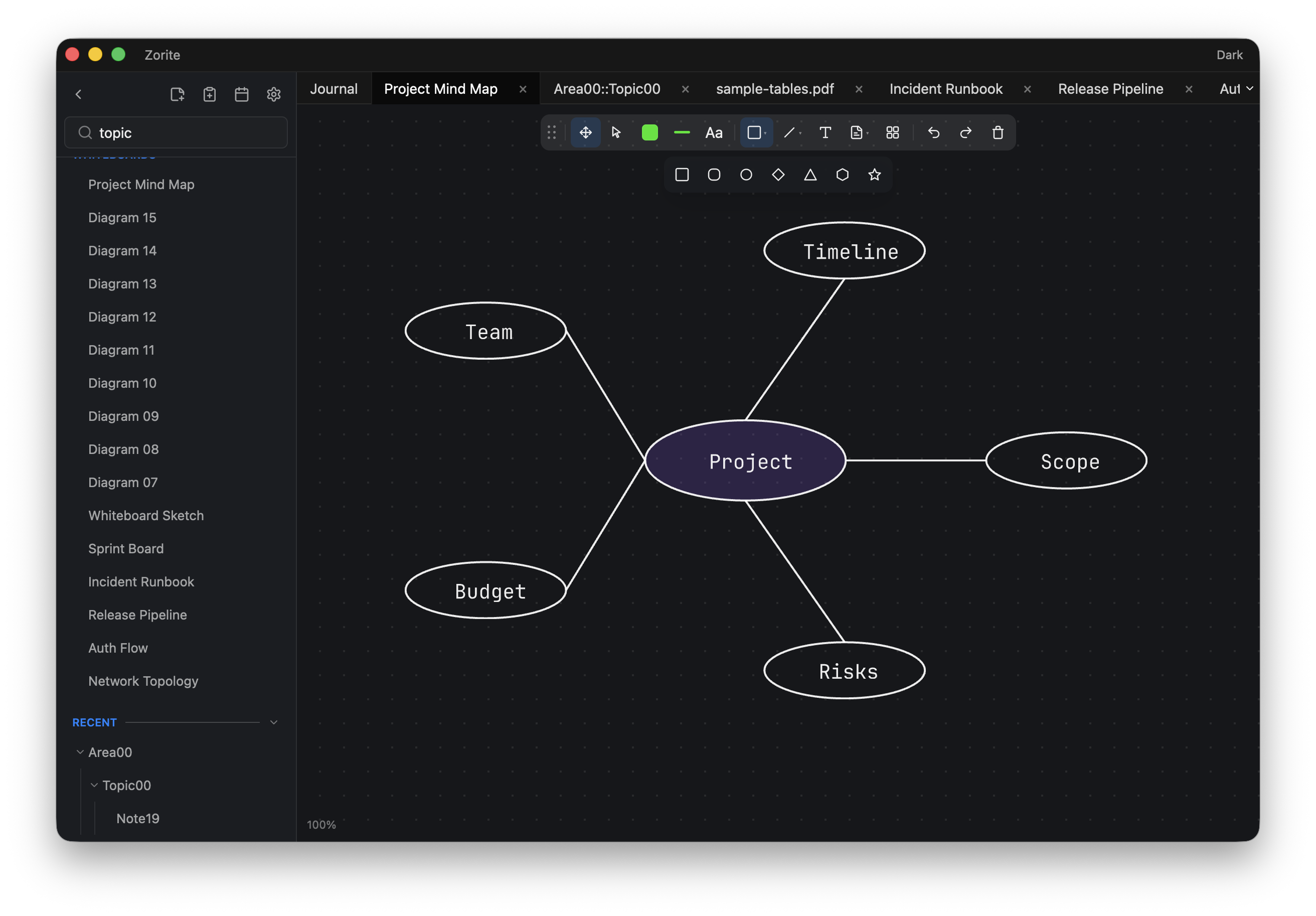
Task: Select the shape tool in toolbar
Action: (756, 132)
